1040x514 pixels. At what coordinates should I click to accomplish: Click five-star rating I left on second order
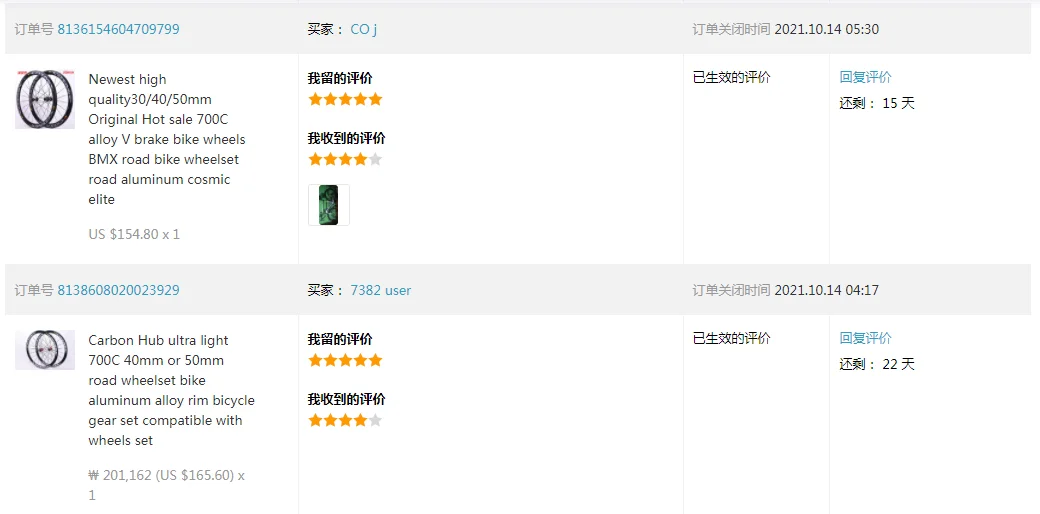click(x=346, y=361)
